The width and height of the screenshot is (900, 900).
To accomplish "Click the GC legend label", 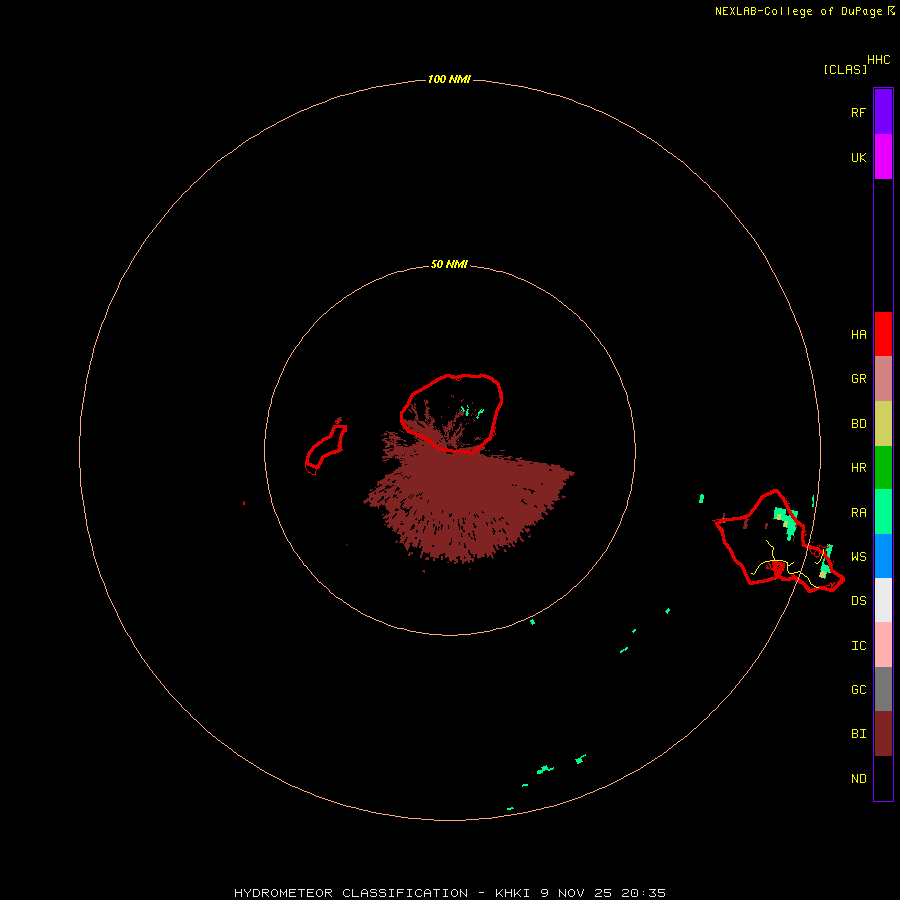I will coord(858,690).
